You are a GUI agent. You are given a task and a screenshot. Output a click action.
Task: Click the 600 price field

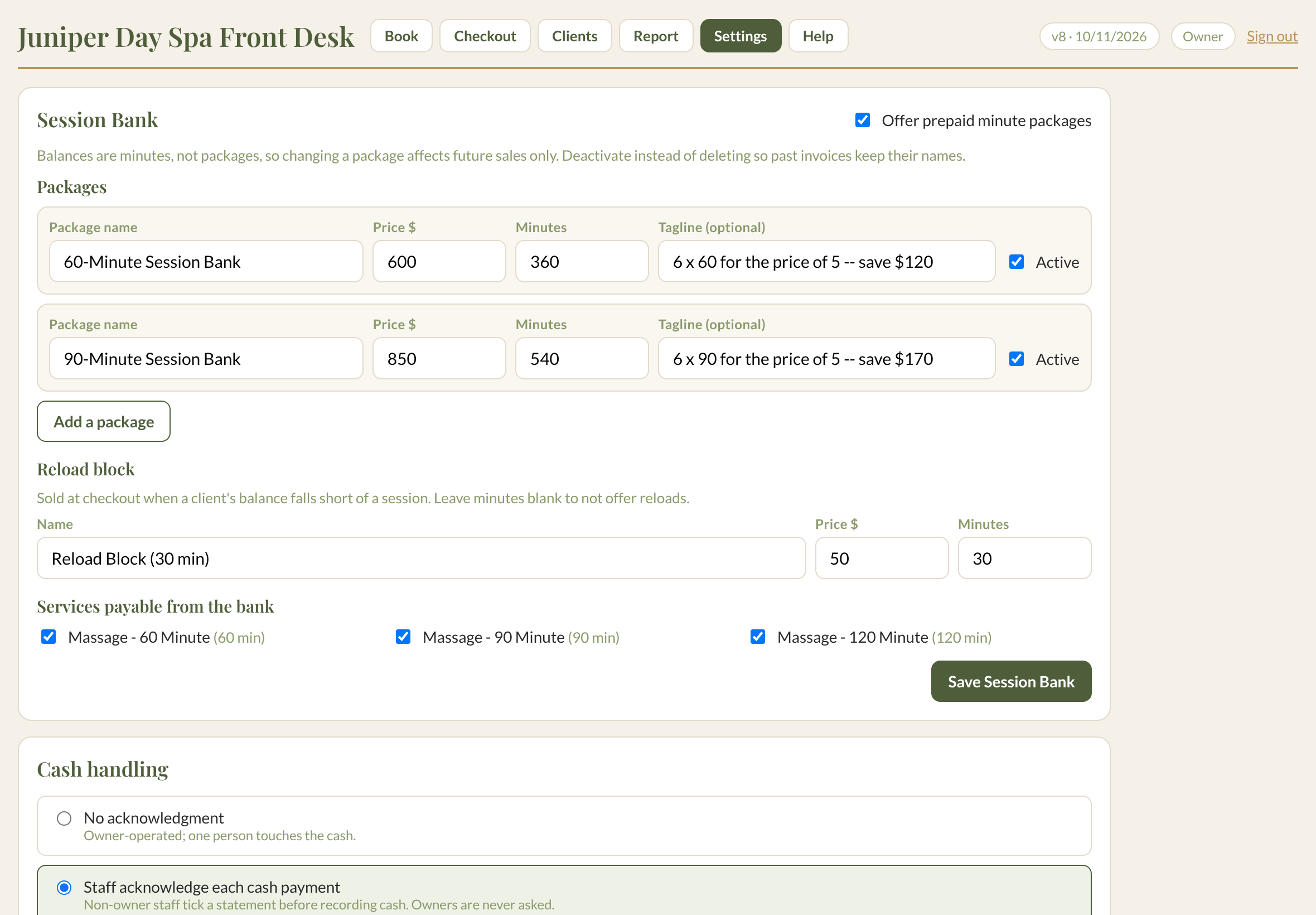[x=439, y=262]
